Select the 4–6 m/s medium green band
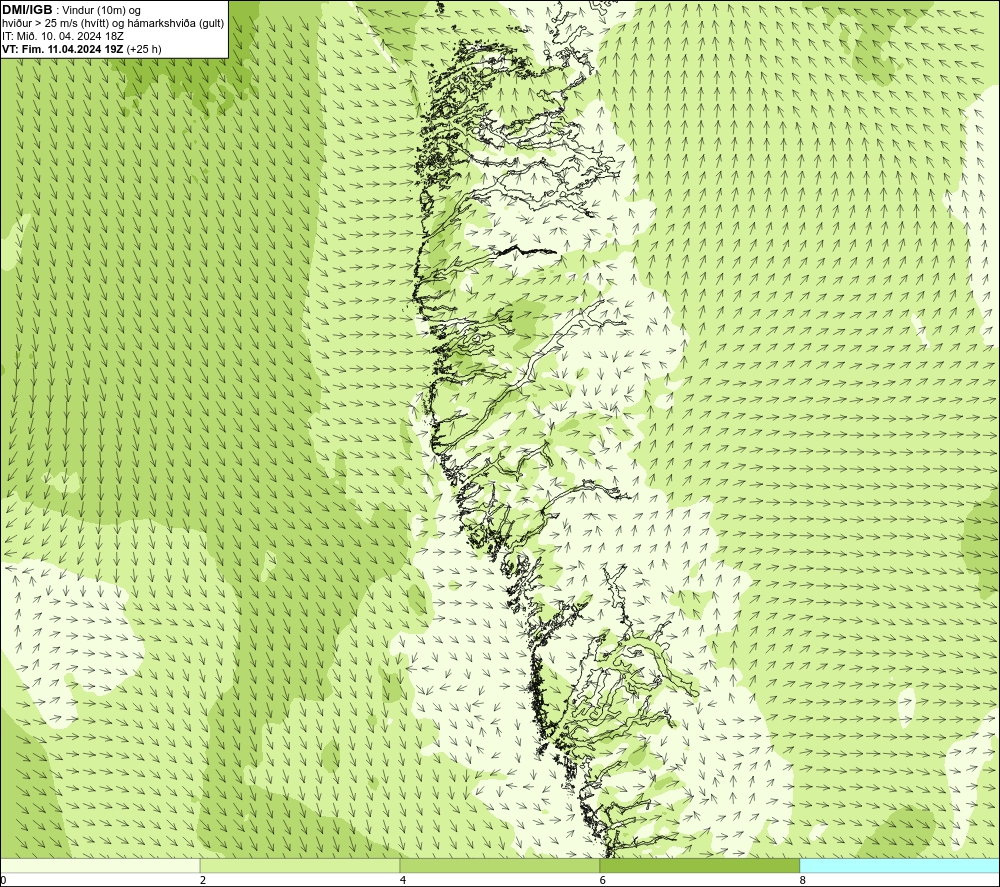The height and width of the screenshot is (887, 1000). (499, 865)
